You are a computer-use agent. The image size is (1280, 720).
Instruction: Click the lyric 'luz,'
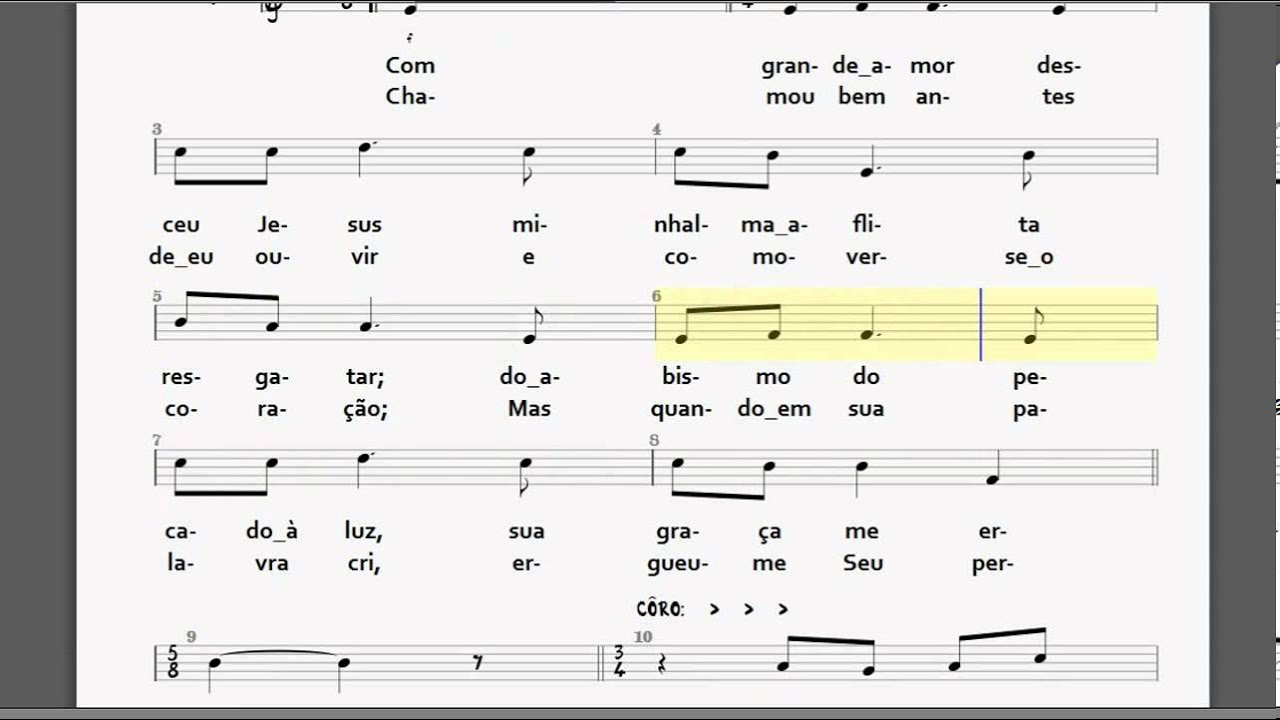[364, 531]
